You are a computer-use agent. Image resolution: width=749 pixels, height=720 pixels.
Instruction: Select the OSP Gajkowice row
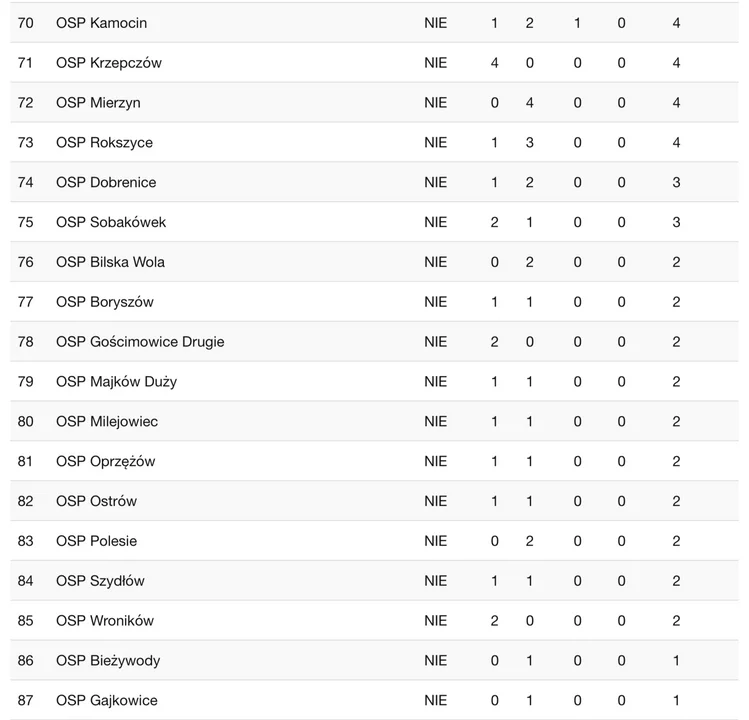[x=374, y=700]
